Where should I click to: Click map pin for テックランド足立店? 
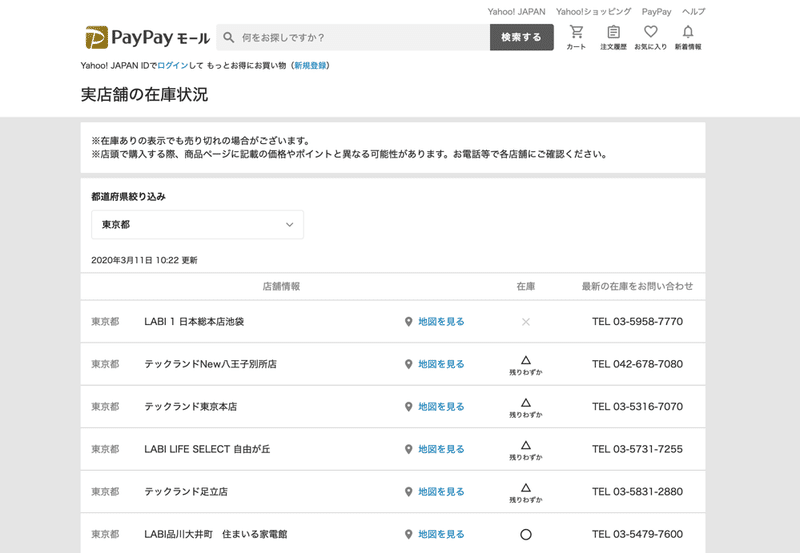click(408, 492)
